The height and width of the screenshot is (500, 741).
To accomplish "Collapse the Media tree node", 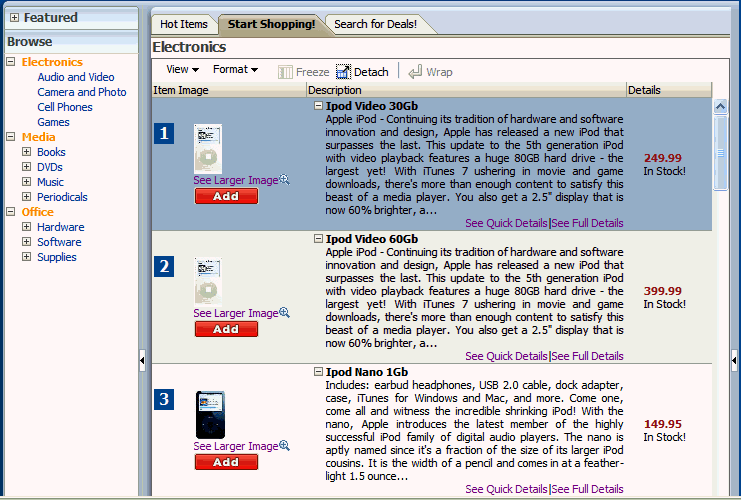I will tap(11, 137).
